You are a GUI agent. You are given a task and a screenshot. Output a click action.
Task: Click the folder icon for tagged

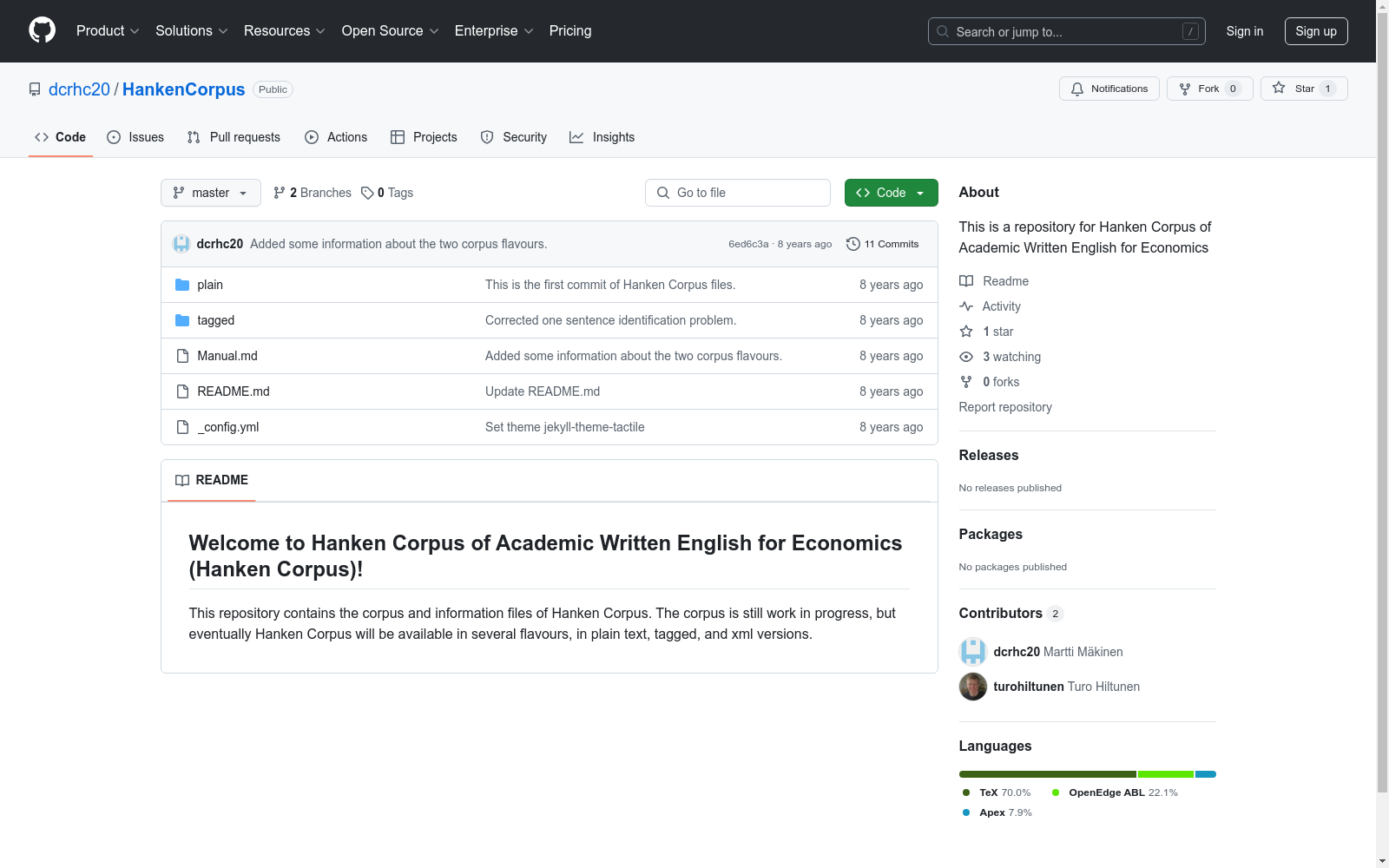[182, 320]
